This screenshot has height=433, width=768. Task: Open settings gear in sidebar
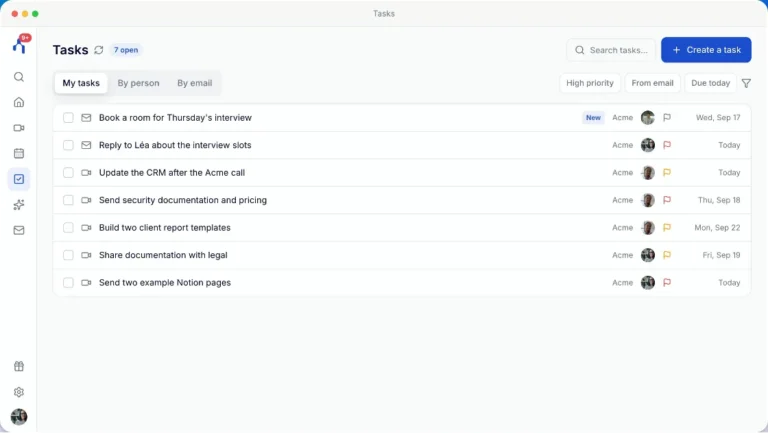(19, 392)
